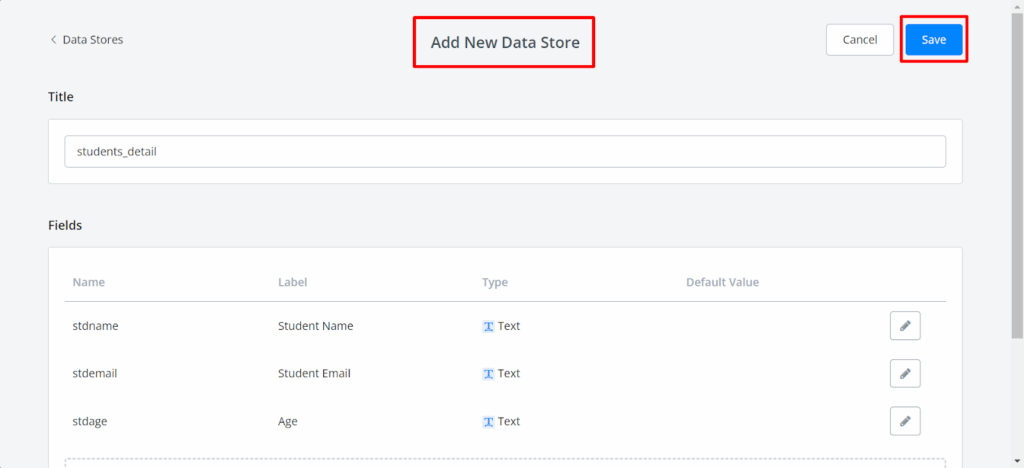1024x468 pixels.
Task: Click the Label column header
Action: coord(292,282)
